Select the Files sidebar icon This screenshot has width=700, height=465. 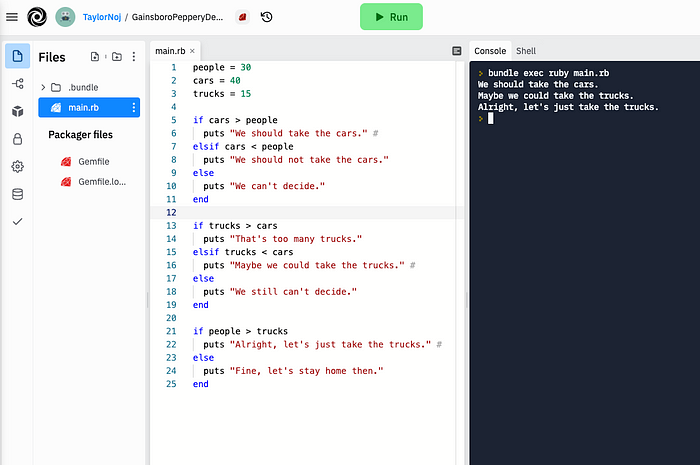coord(17,56)
